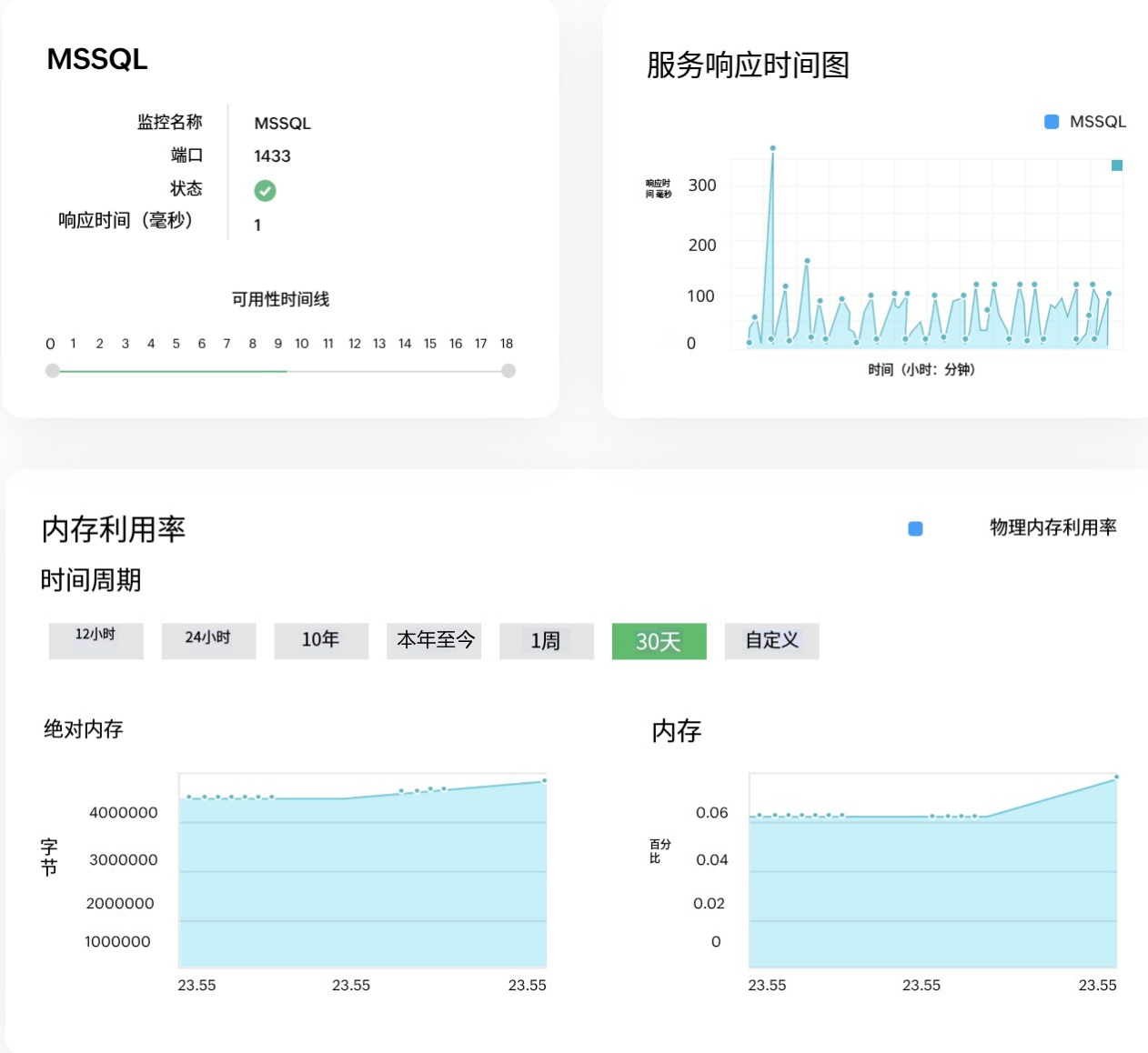Click the right endpoint of the availability timeline
1148x1053 pixels.
[509, 370]
